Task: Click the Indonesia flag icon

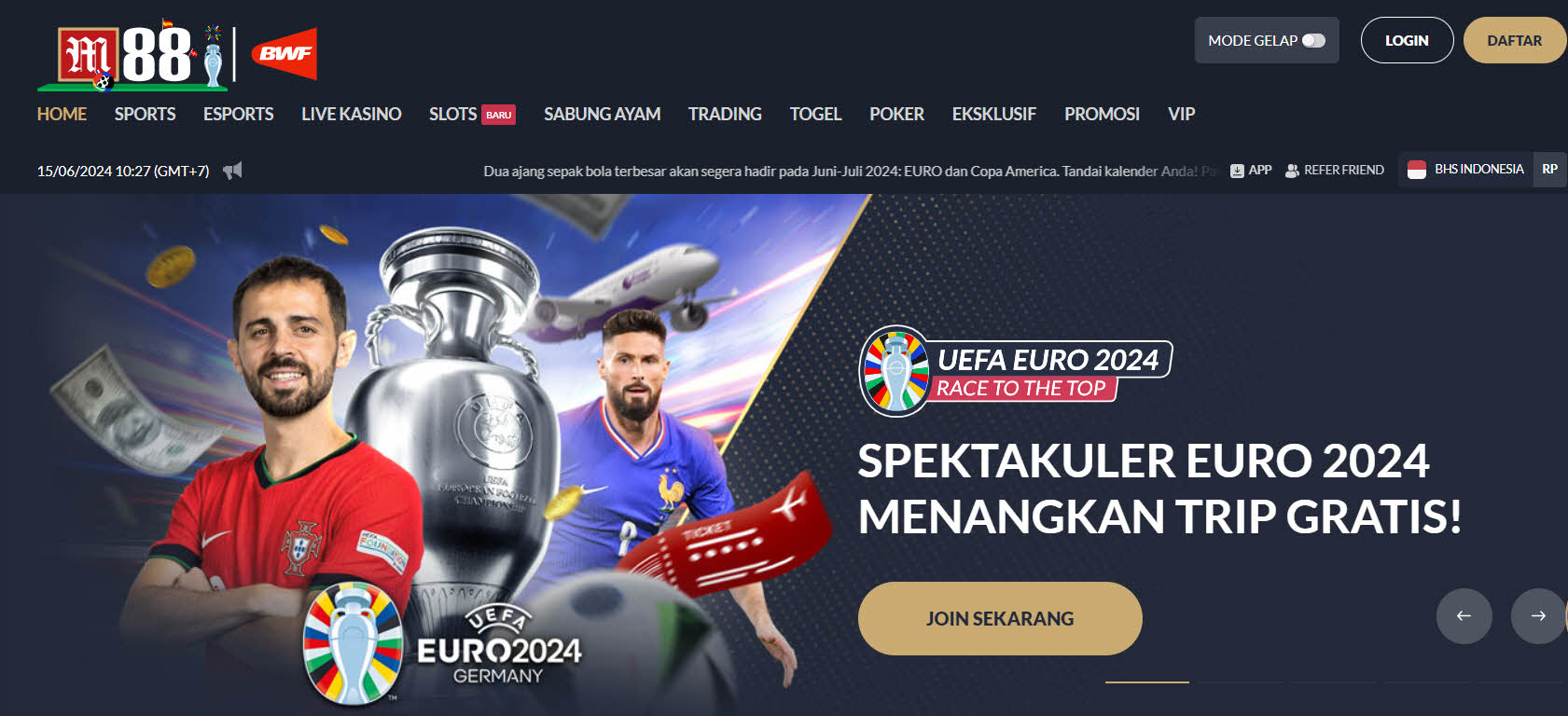Action: (x=1417, y=170)
